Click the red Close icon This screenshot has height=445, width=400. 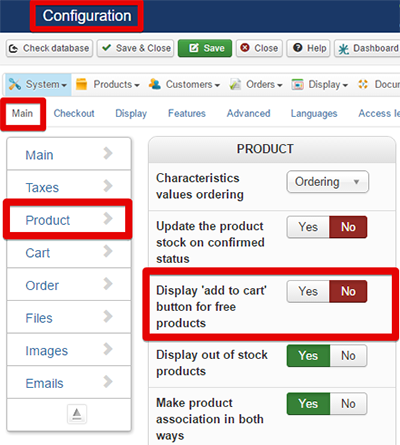(245, 48)
